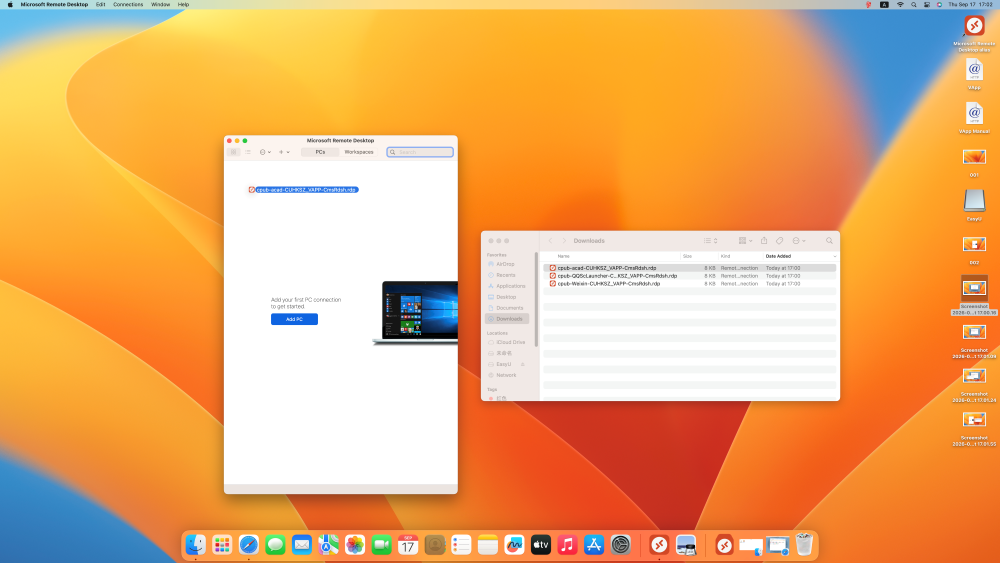Image resolution: width=1000 pixels, height=563 pixels.
Task: Open the Connections menu
Action: pyautogui.click(x=128, y=4)
